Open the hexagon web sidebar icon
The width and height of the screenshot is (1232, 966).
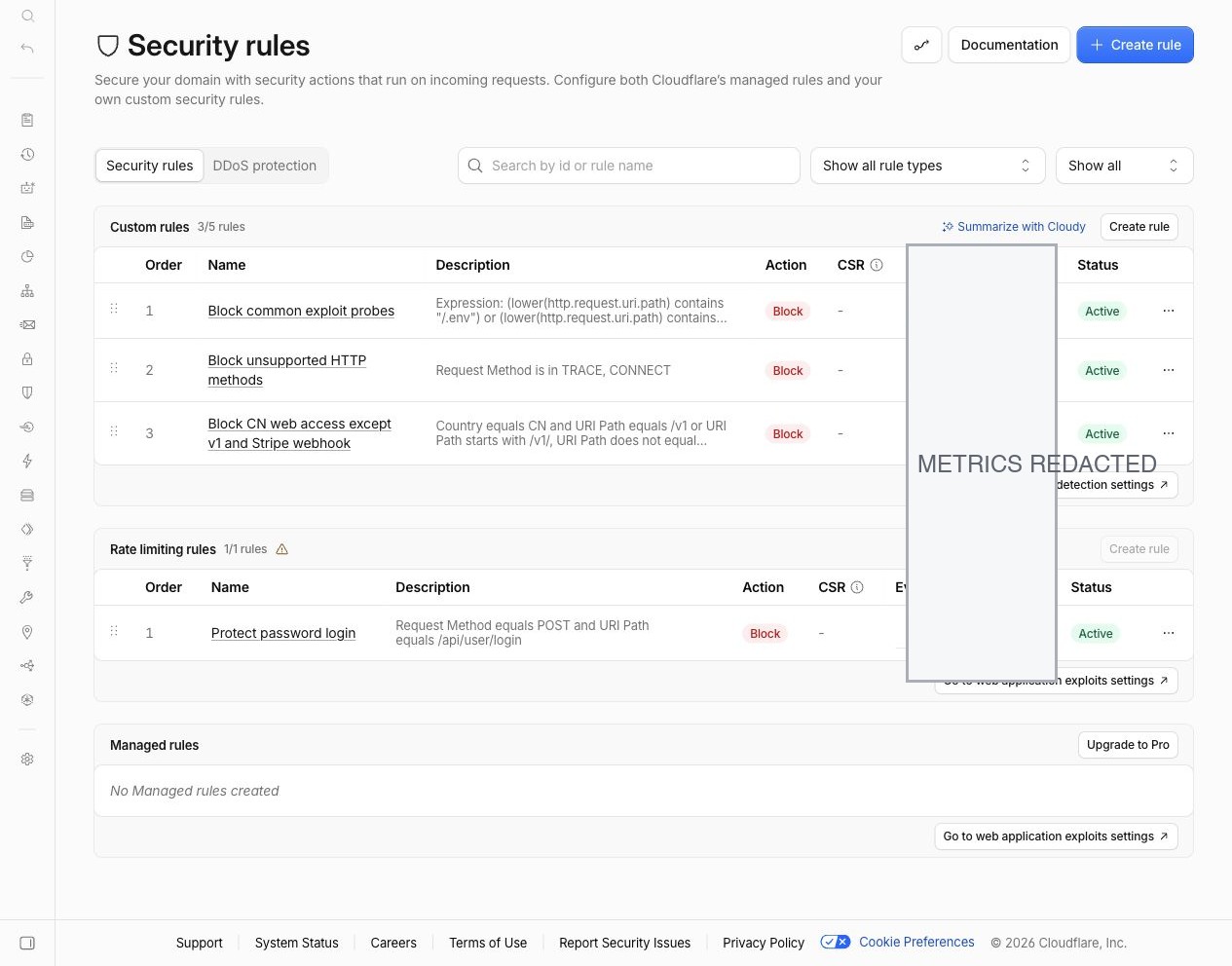tap(27, 700)
